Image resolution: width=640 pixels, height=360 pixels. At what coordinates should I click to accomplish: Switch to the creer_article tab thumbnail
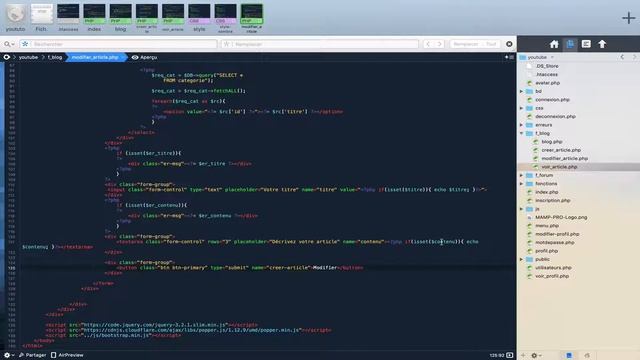click(x=147, y=18)
